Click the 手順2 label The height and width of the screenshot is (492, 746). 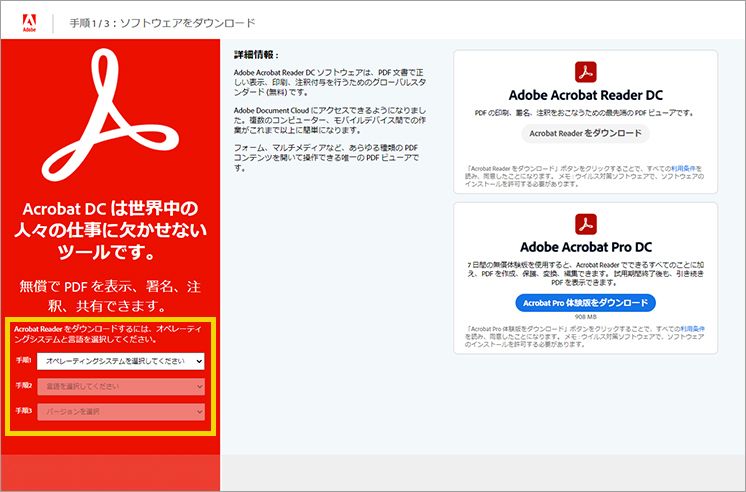point(23,385)
